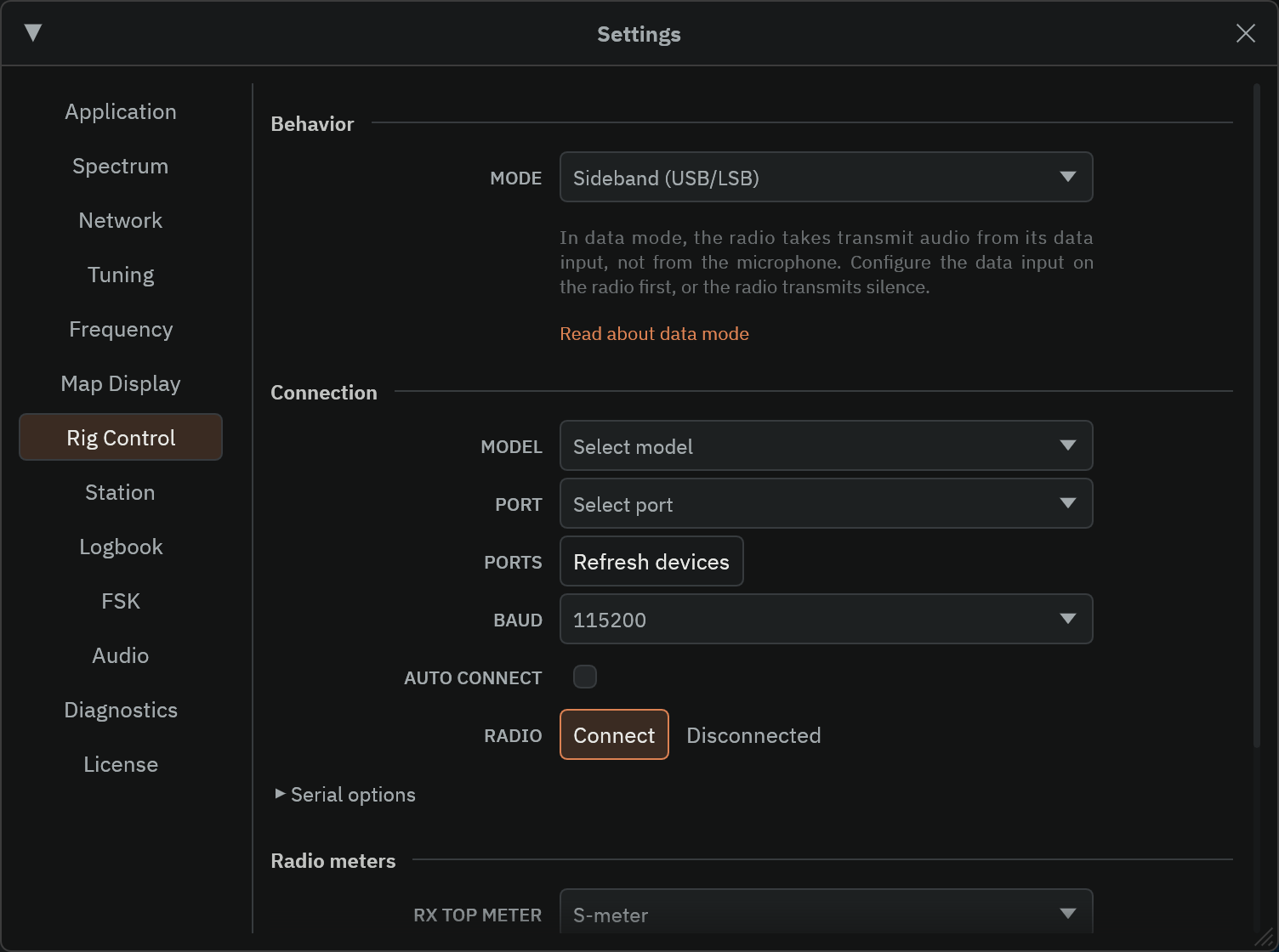Open the Mode dropdown showing Sideband (USB/LSB)

[x=826, y=177]
